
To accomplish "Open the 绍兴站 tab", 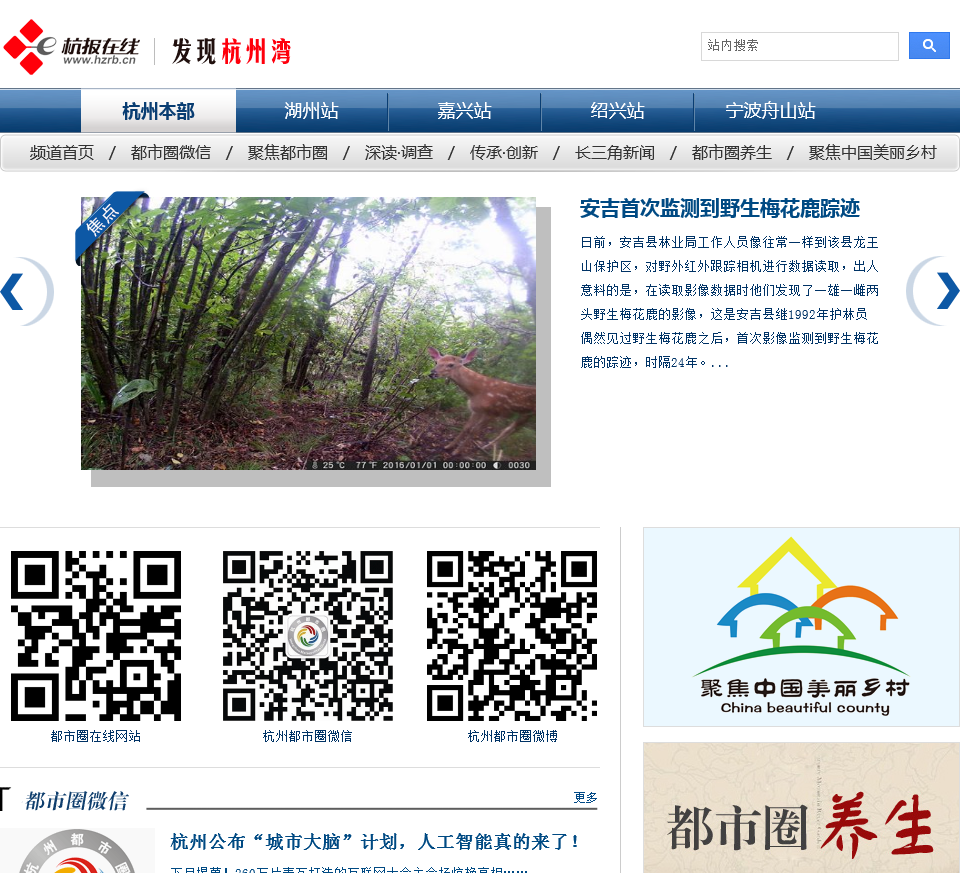I will (x=617, y=111).
